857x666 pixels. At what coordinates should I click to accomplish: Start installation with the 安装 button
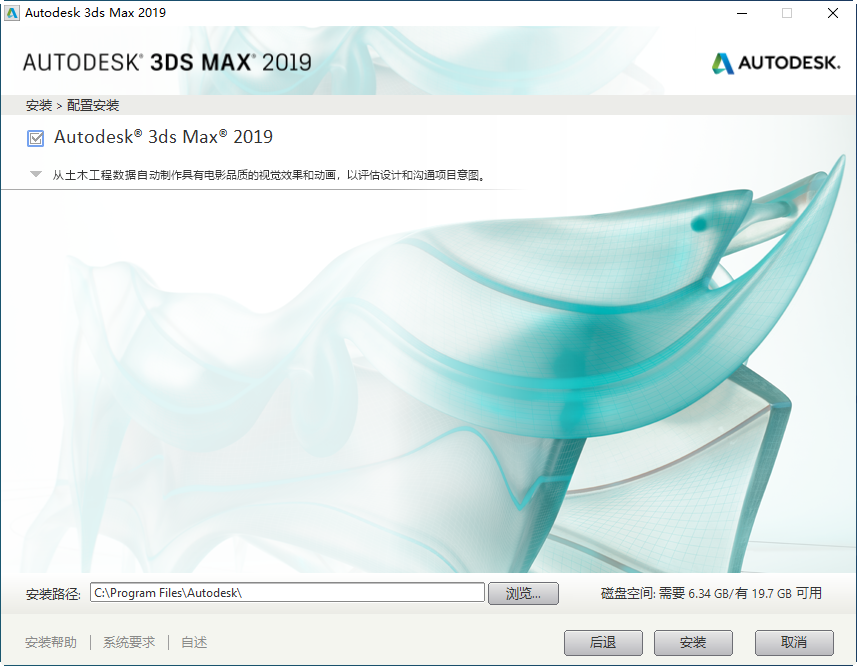693,643
